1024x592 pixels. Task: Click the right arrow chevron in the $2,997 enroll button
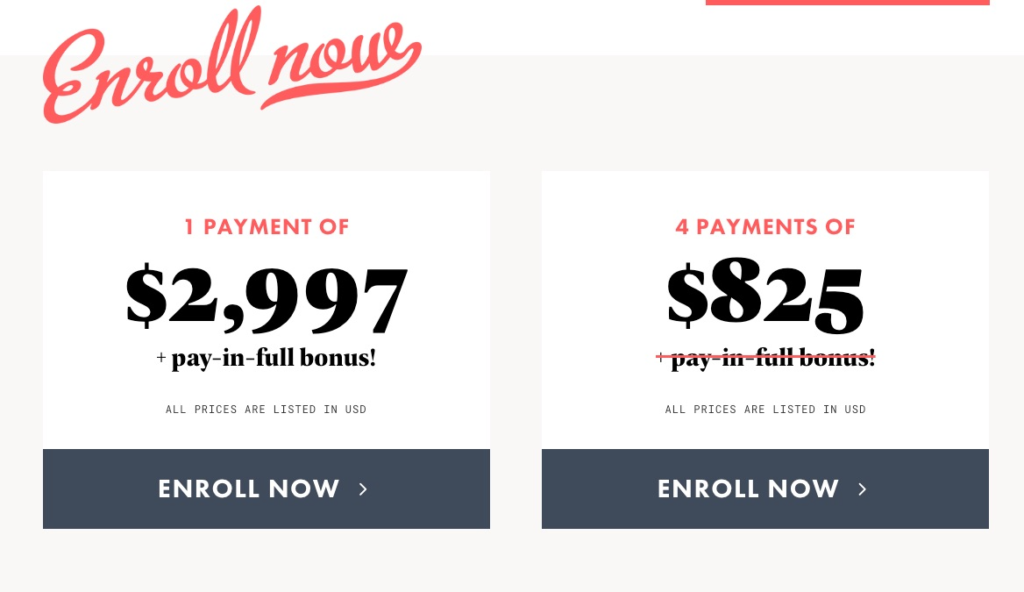pyautogui.click(x=363, y=489)
